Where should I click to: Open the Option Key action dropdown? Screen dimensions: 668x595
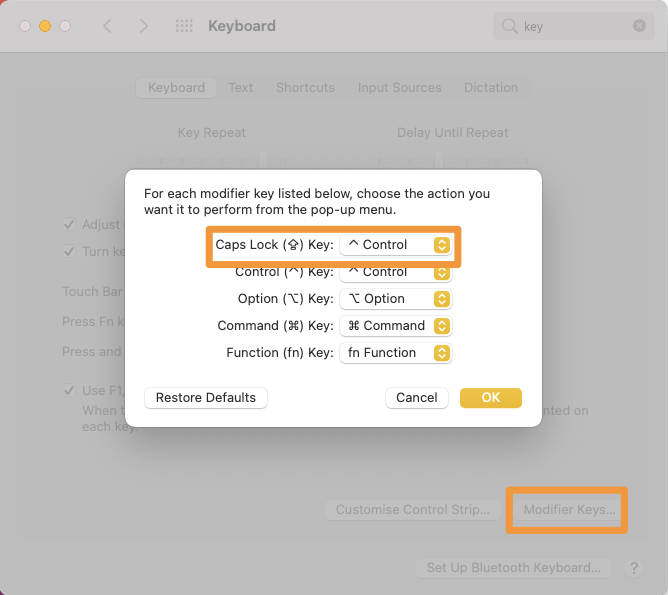point(396,299)
